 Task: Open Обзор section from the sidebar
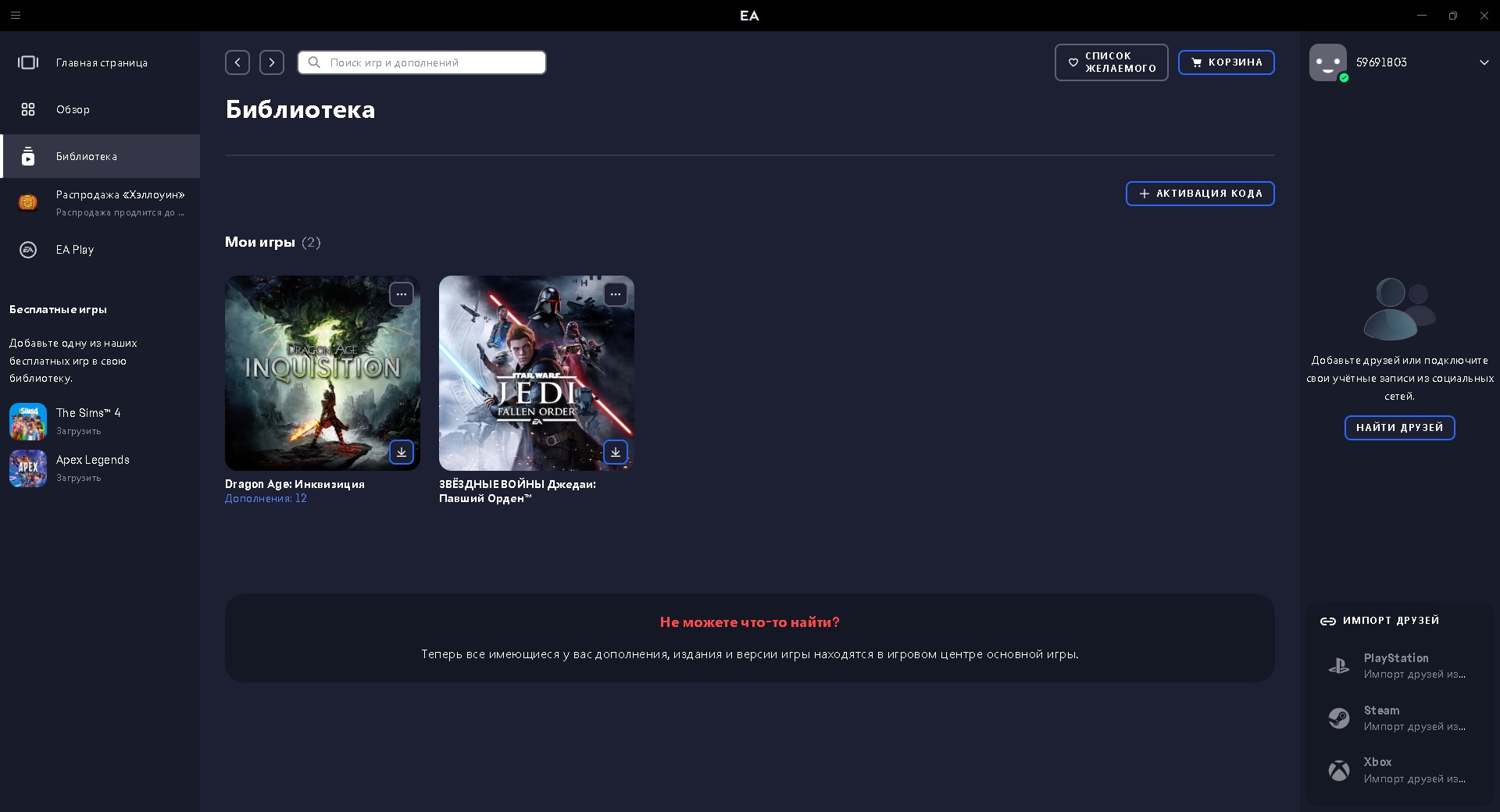100,109
